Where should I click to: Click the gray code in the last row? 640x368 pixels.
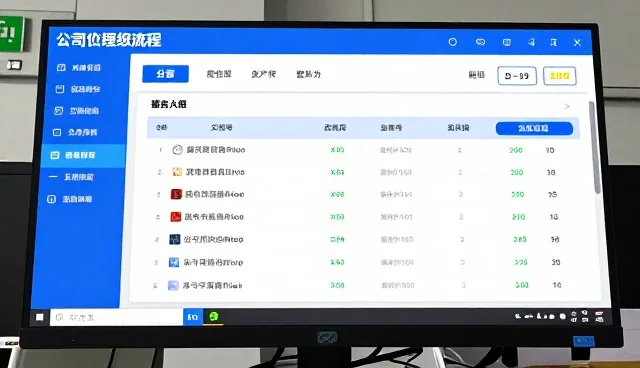(x=398, y=285)
